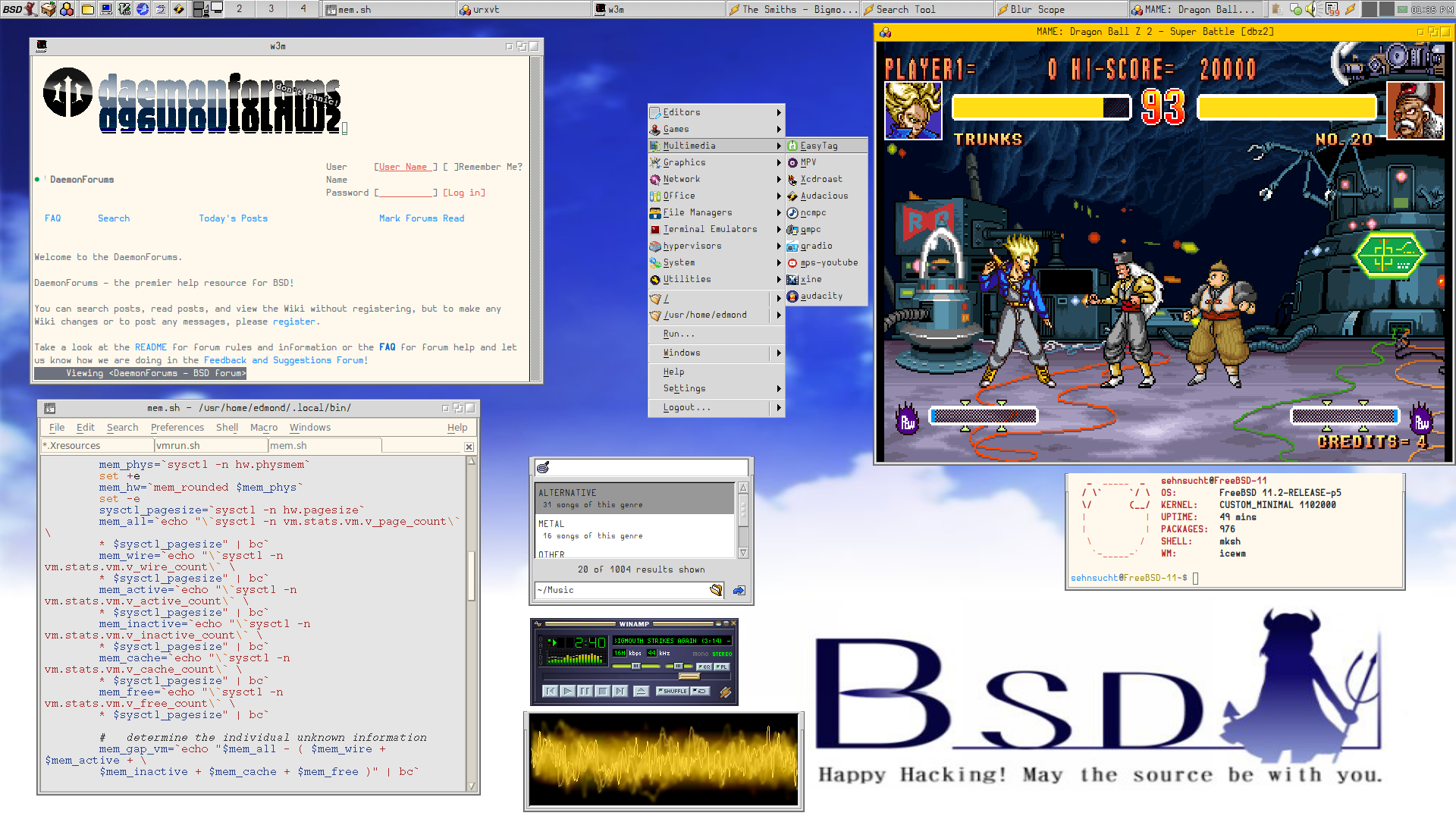Click the blue arrow go button
The width and height of the screenshot is (1456, 819).
click(739, 590)
